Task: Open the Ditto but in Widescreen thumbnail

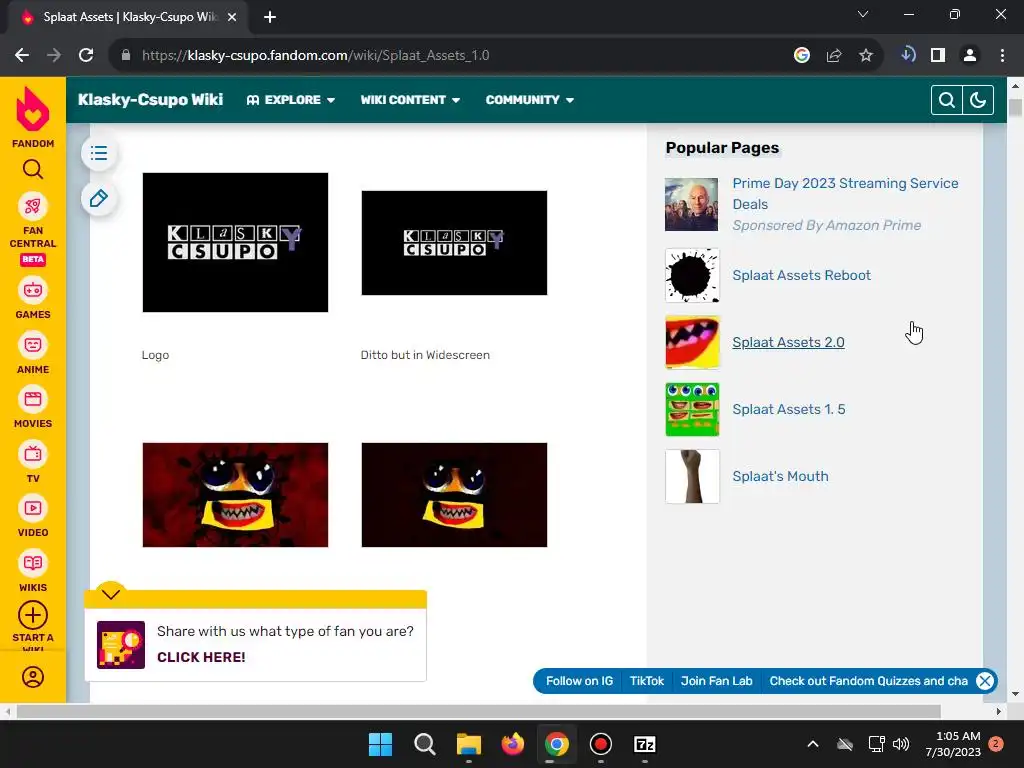Action: click(x=454, y=243)
